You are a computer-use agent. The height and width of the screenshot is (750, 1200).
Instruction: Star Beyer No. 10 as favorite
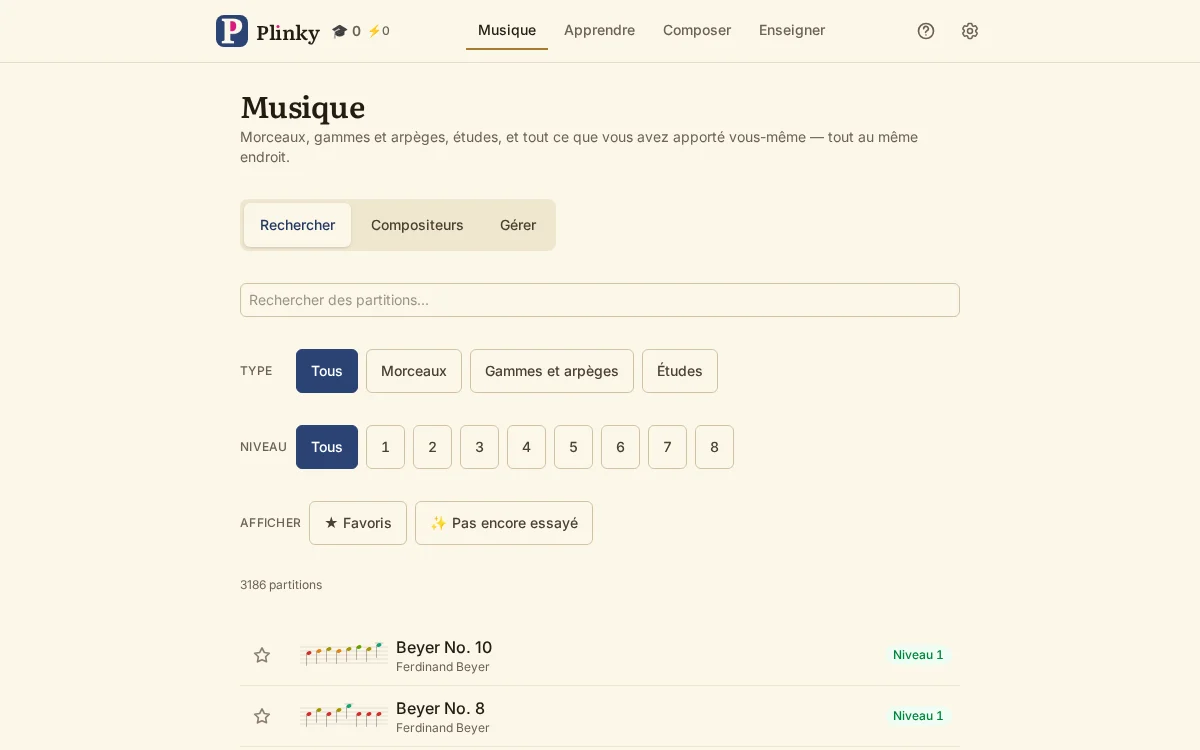click(262, 655)
